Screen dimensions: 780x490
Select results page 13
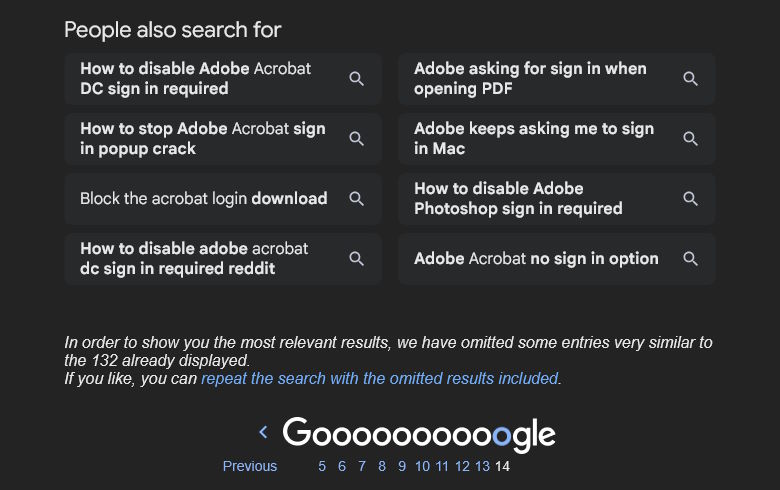(482, 466)
